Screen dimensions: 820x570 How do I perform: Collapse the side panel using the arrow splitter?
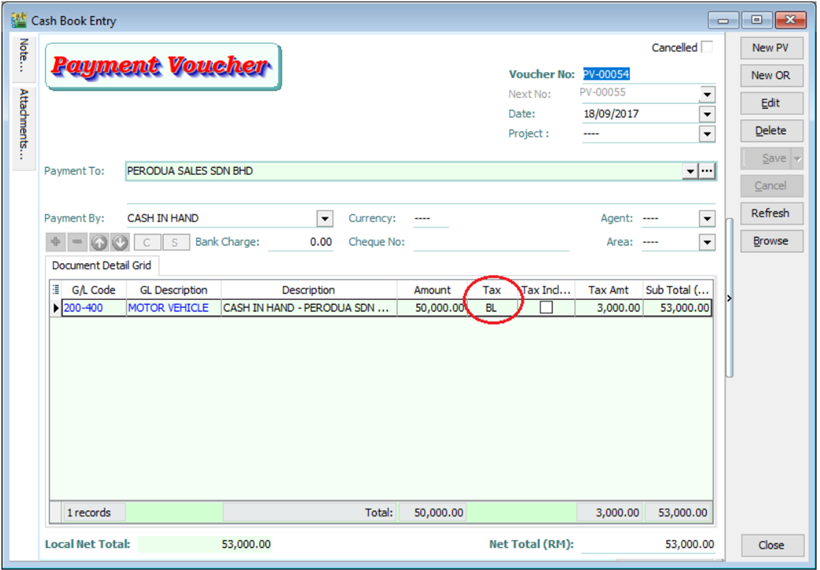pyautogui.click(x=728, y=298)
